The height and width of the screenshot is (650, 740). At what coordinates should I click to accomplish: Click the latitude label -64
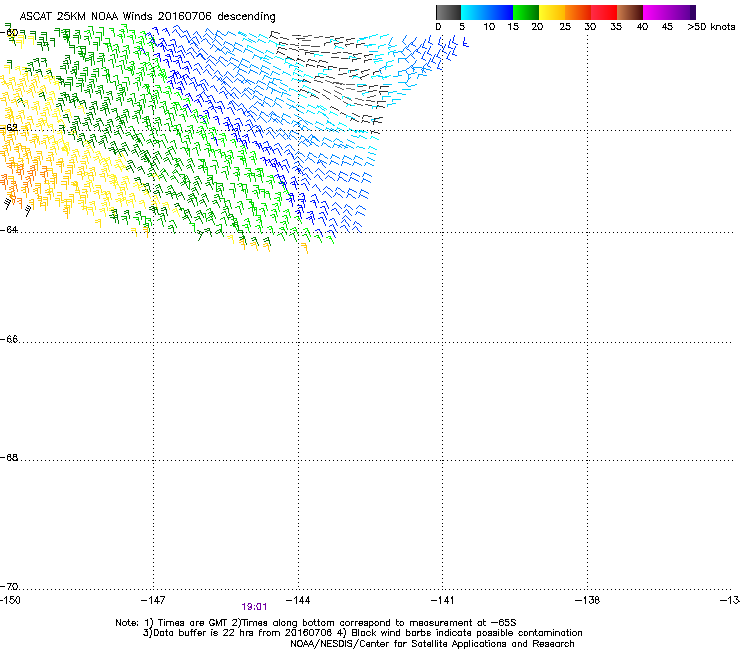click(x=9, y=229)
